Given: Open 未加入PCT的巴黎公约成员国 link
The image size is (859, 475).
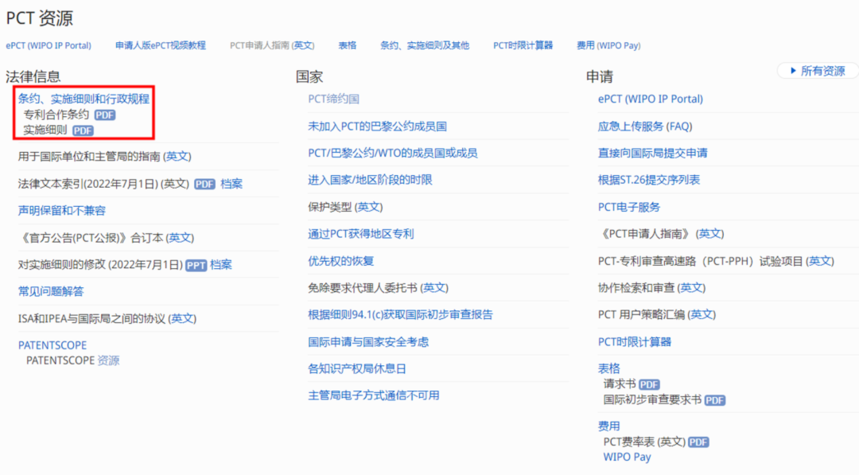Looking at the screenshot, I should coord(377,127).
